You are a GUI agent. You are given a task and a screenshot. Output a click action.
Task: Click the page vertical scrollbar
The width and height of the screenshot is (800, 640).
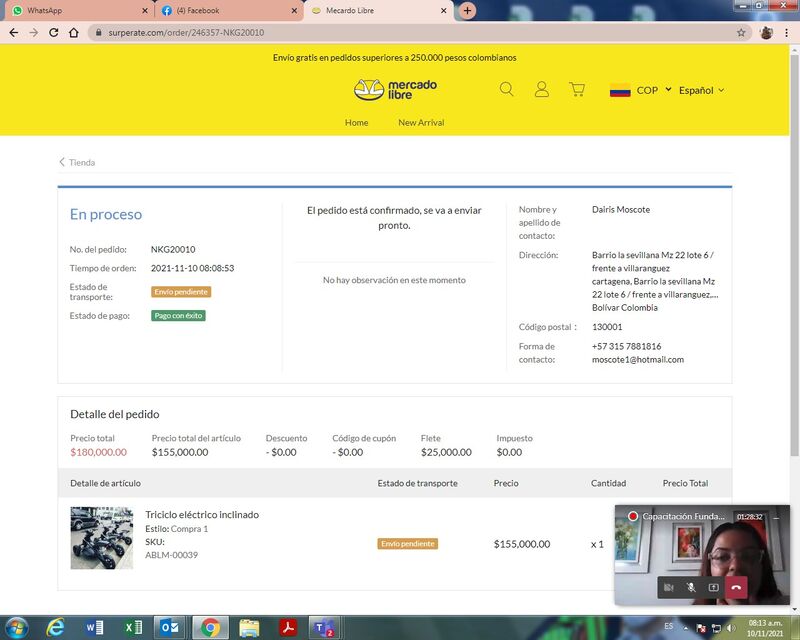[x=794, y=255]
